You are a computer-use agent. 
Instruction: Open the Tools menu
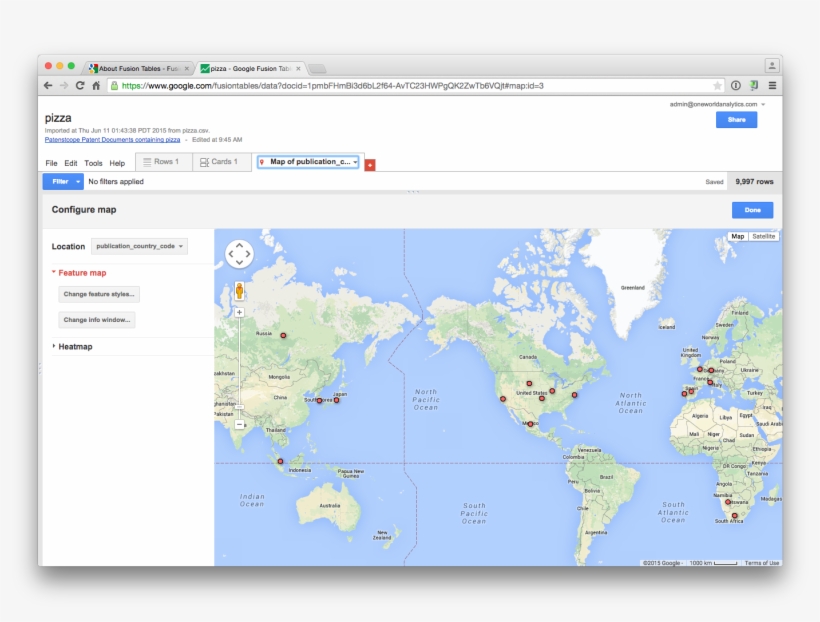pos(94,162)
